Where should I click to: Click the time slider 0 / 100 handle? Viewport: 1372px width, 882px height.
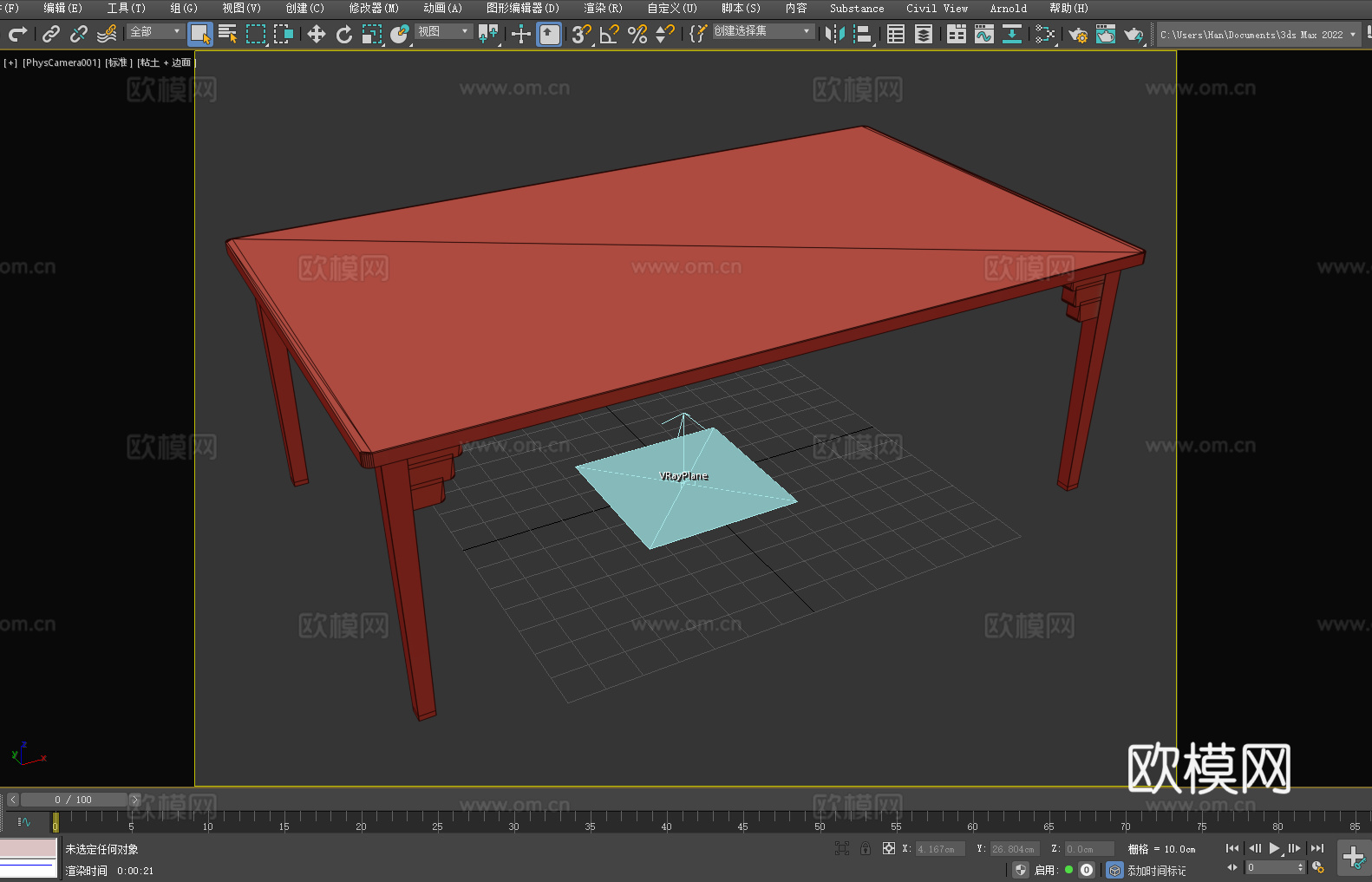(x=74, y=800)
